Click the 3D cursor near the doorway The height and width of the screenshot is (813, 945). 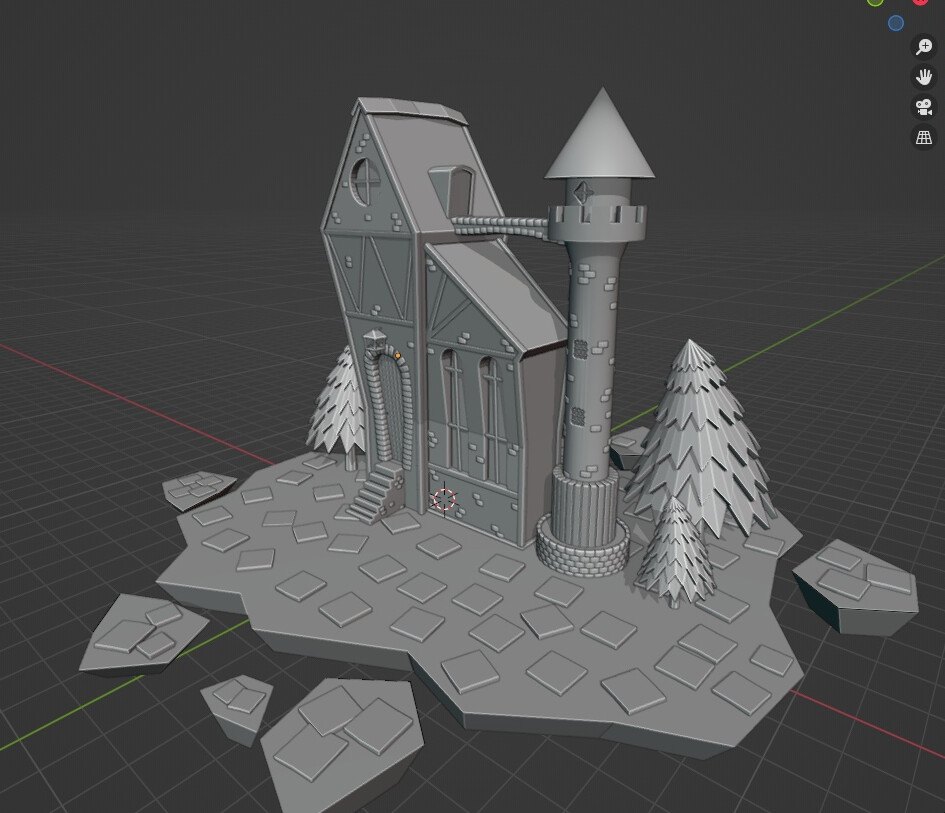coord(444,498)
